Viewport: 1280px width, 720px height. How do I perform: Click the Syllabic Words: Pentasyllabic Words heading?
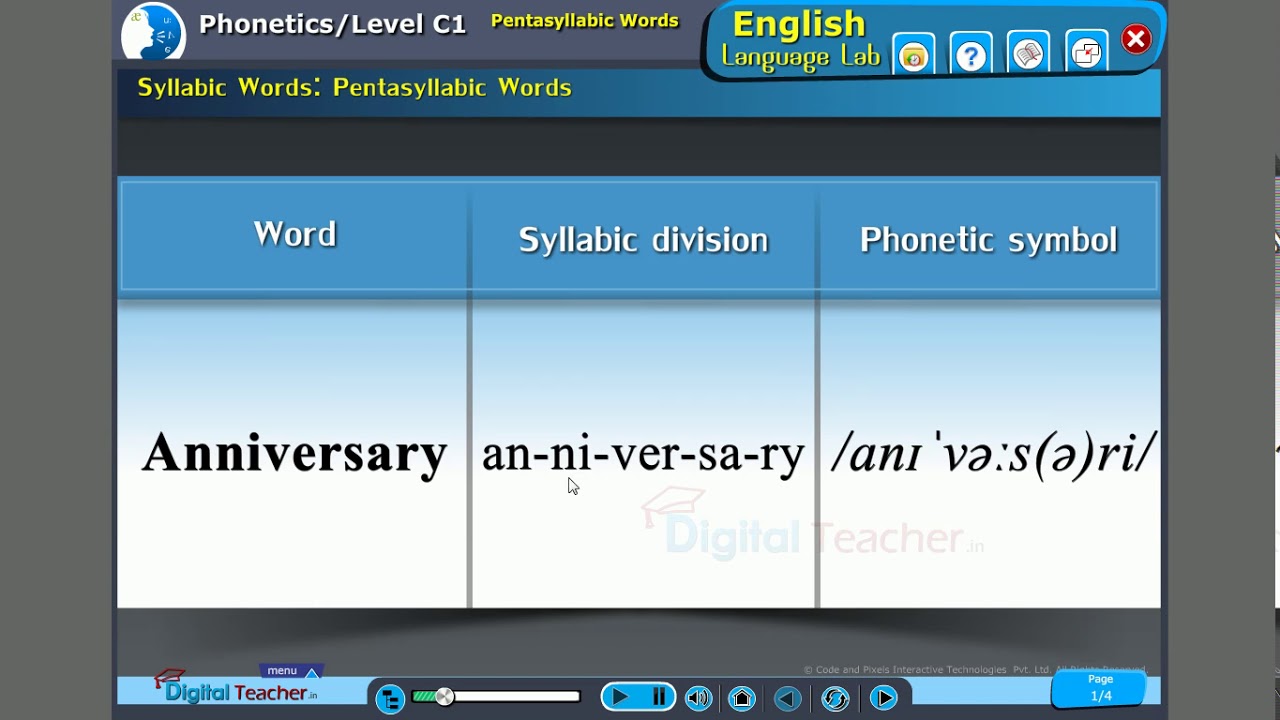point(354,87)
